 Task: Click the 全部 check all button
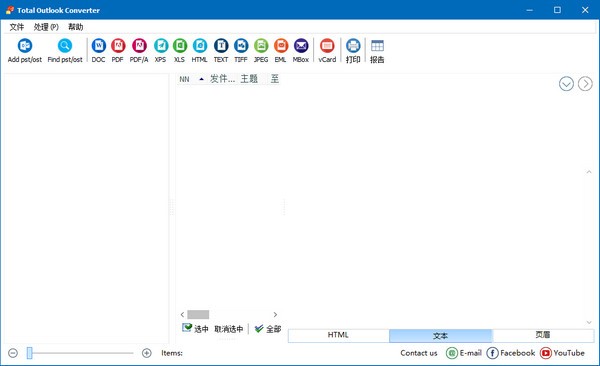pos(268,328)
